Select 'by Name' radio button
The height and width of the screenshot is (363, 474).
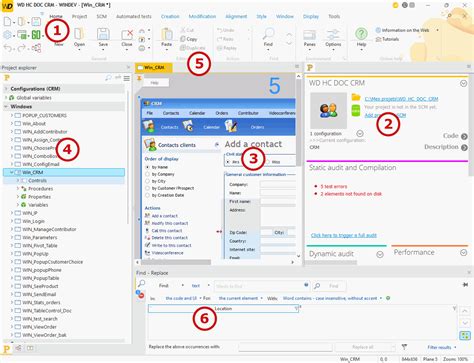tap(147, 167)
